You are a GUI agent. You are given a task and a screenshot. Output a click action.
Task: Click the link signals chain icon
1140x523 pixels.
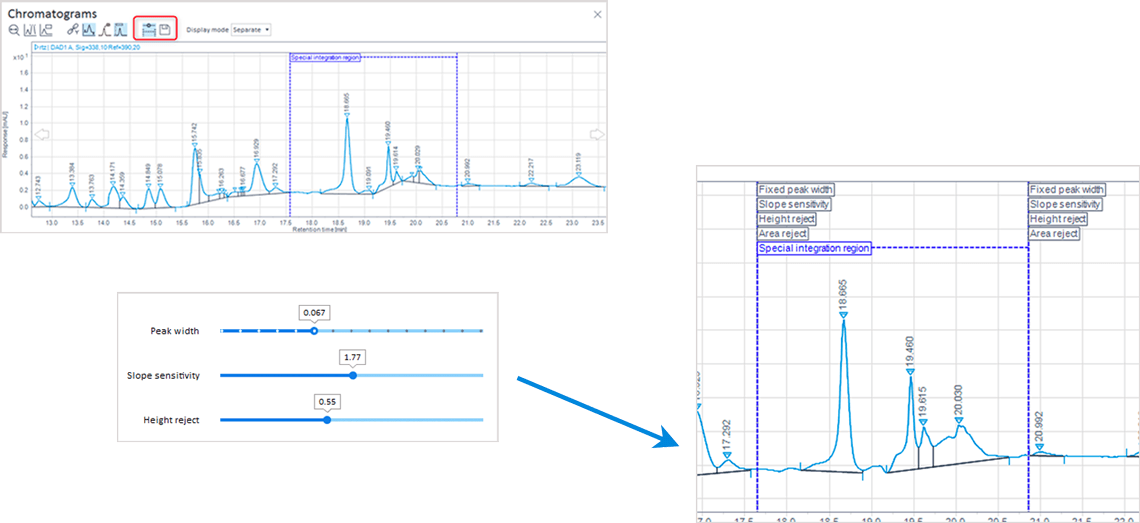pos(73,30)
